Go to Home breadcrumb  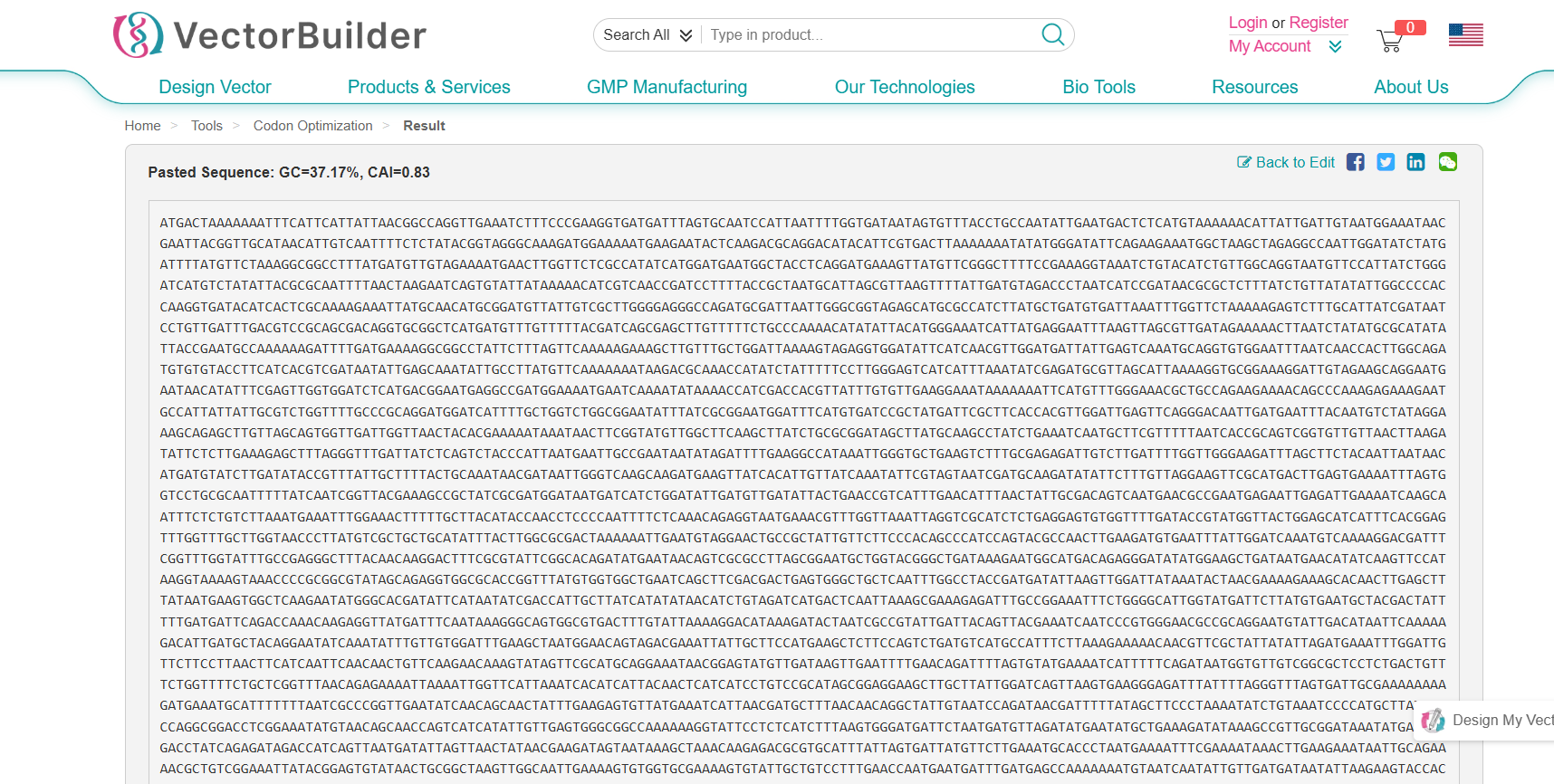point(142,126)
